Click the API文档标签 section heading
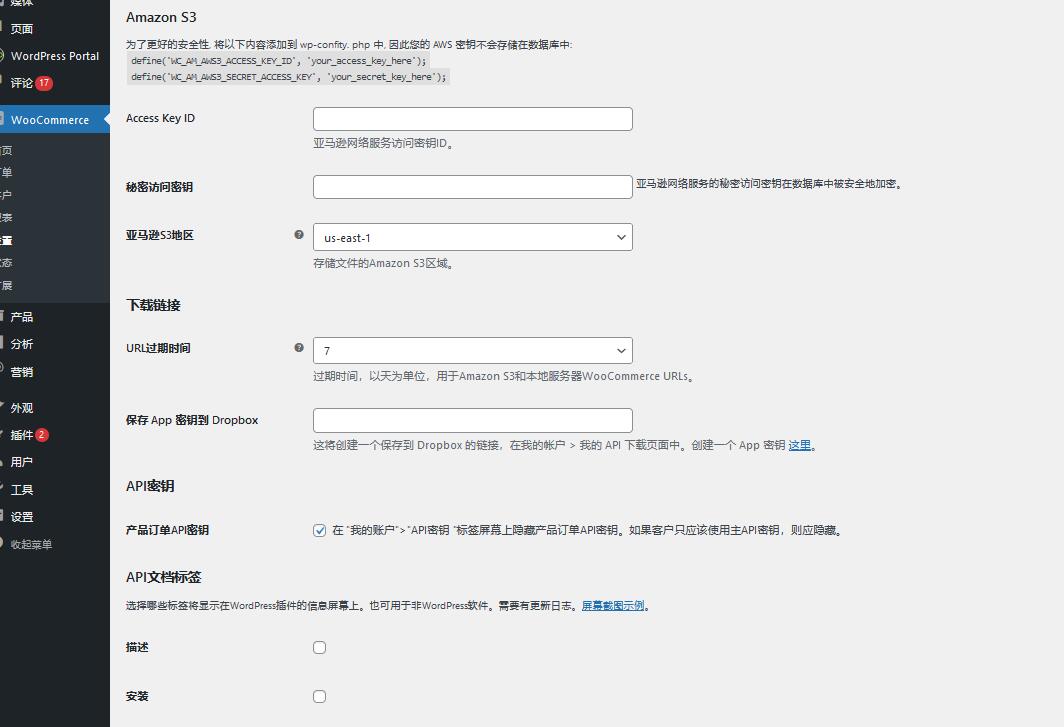The image size is (1064, 727). click(x=164, y=577)
